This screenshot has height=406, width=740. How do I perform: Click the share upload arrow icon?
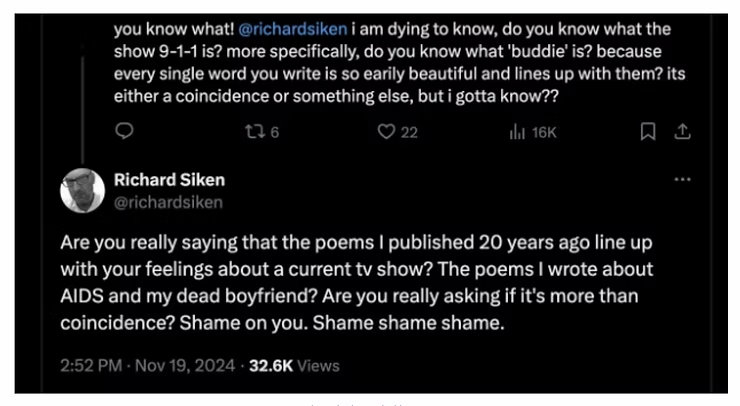point(683,131)
